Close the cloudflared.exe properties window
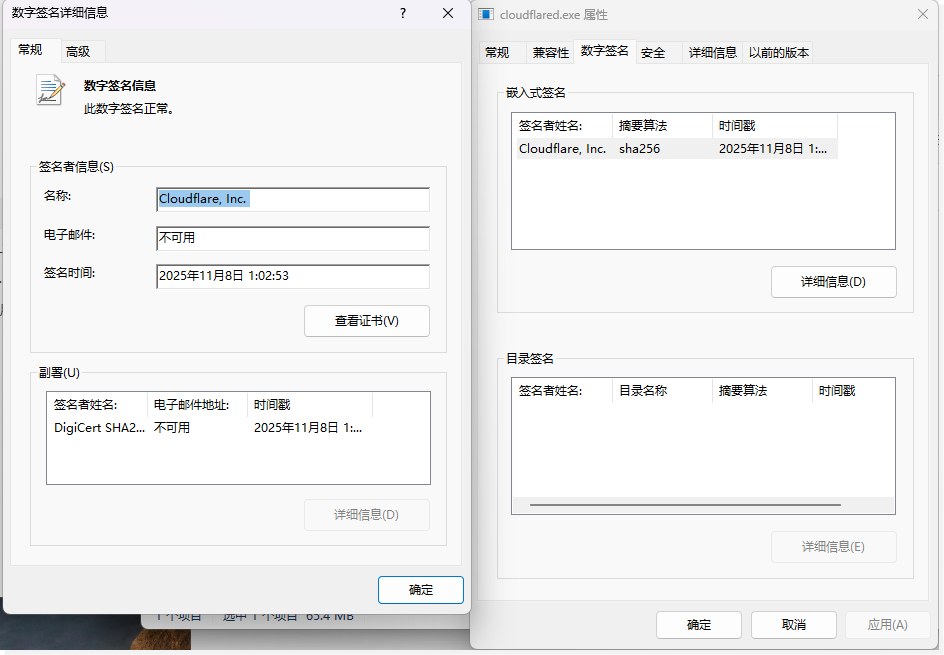 point(922,14)
